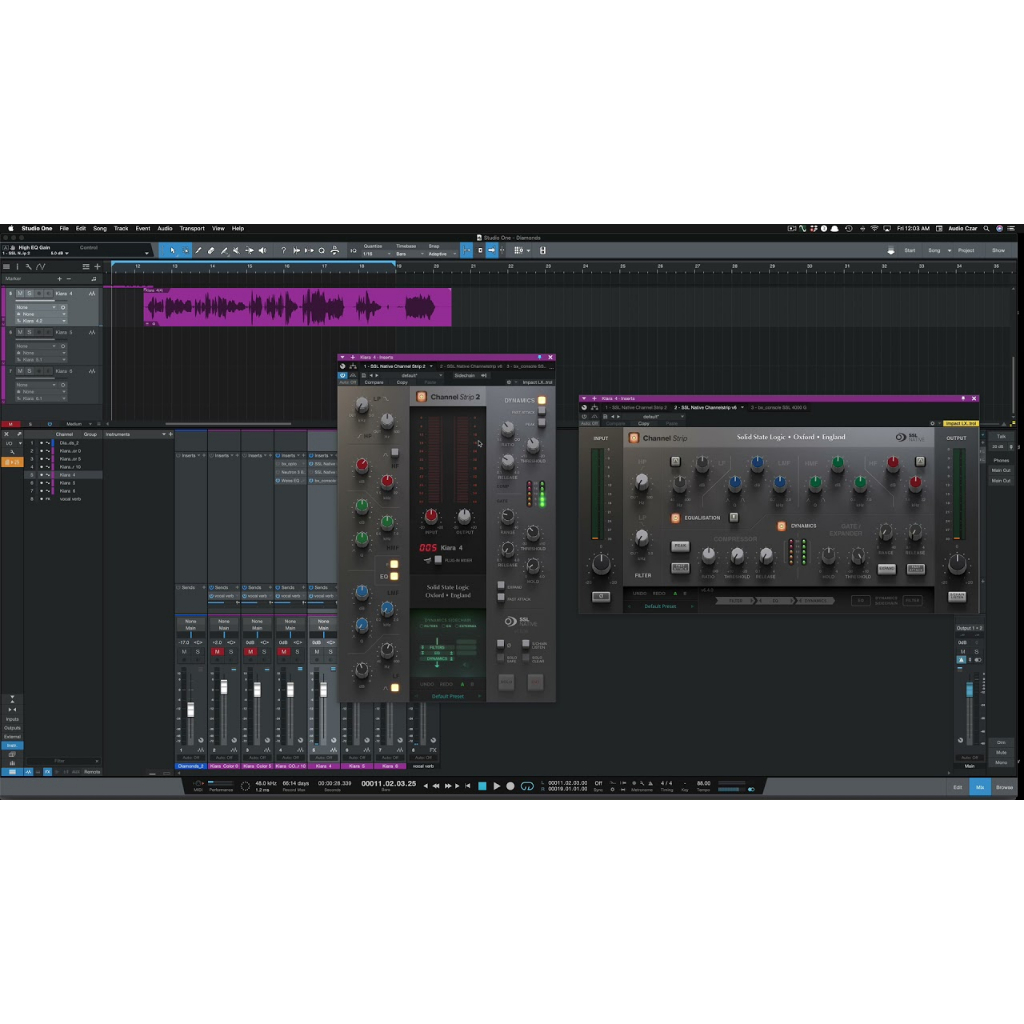1024x1024 pixels.
Task: Open the Audio menu
Action: [x=165, y=229]
